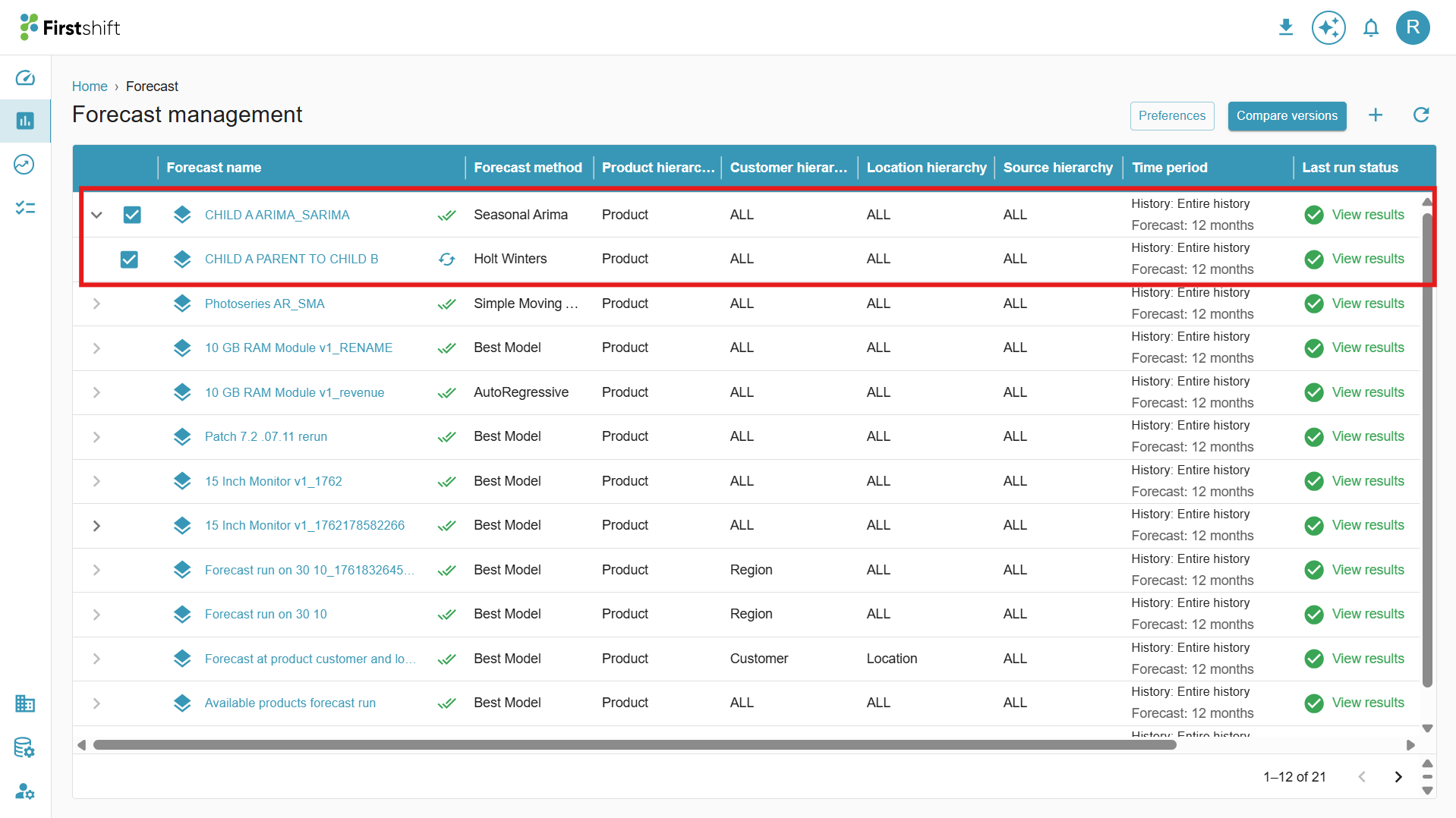This screenshot has height=818, width=1456.
Task: Click the '1–12 of 21' pagination text
Action: pyautogui.click(x=1294, y=777)
